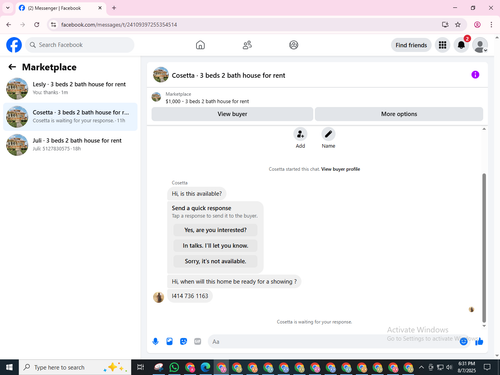Select Cosetta conversation in the list
Viewport: 500px width, 375px height.
click(x=70, y=117)
